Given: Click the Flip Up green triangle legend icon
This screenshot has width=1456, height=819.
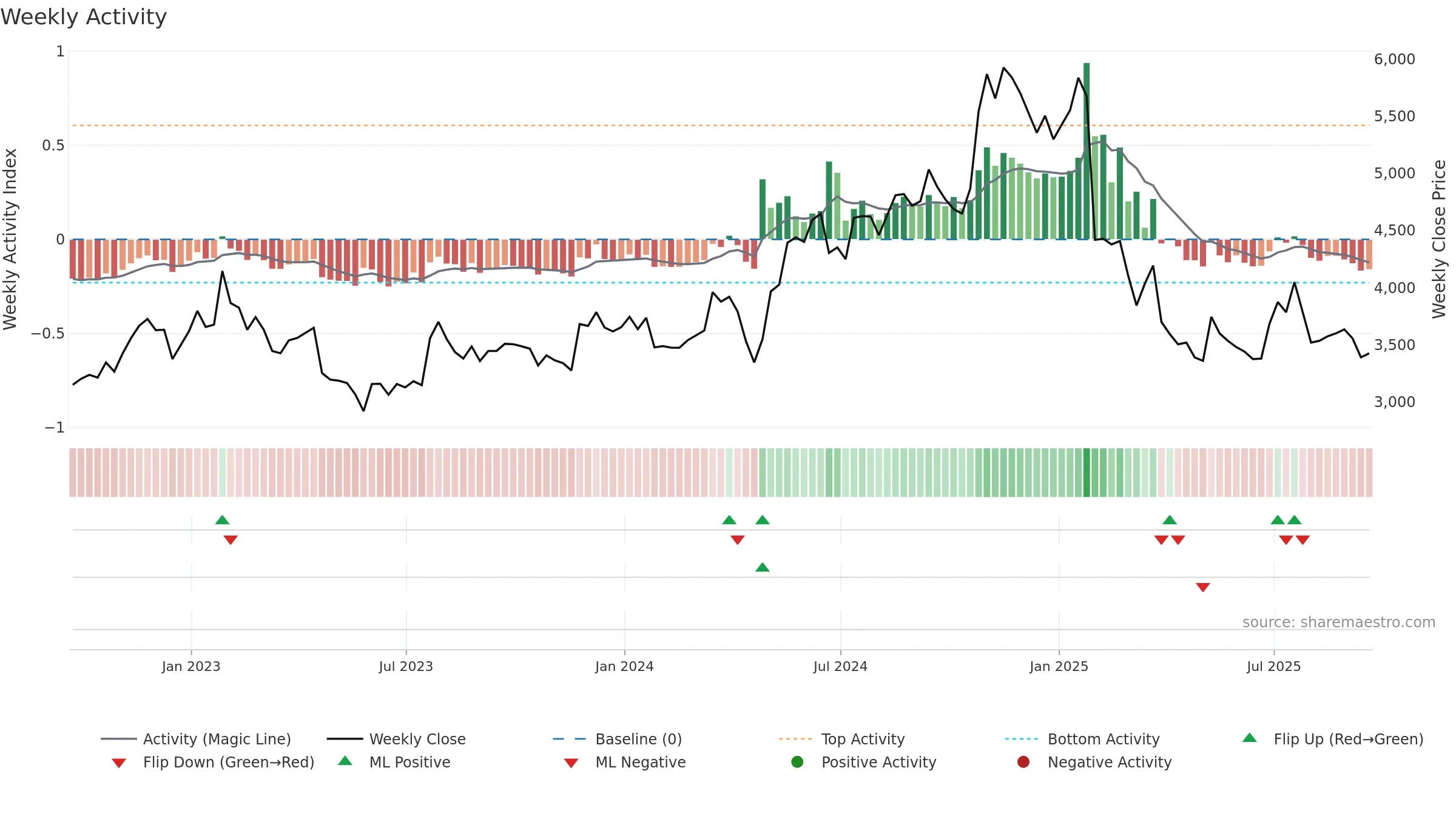Looking at the screenshot, I should point(1250,738).
